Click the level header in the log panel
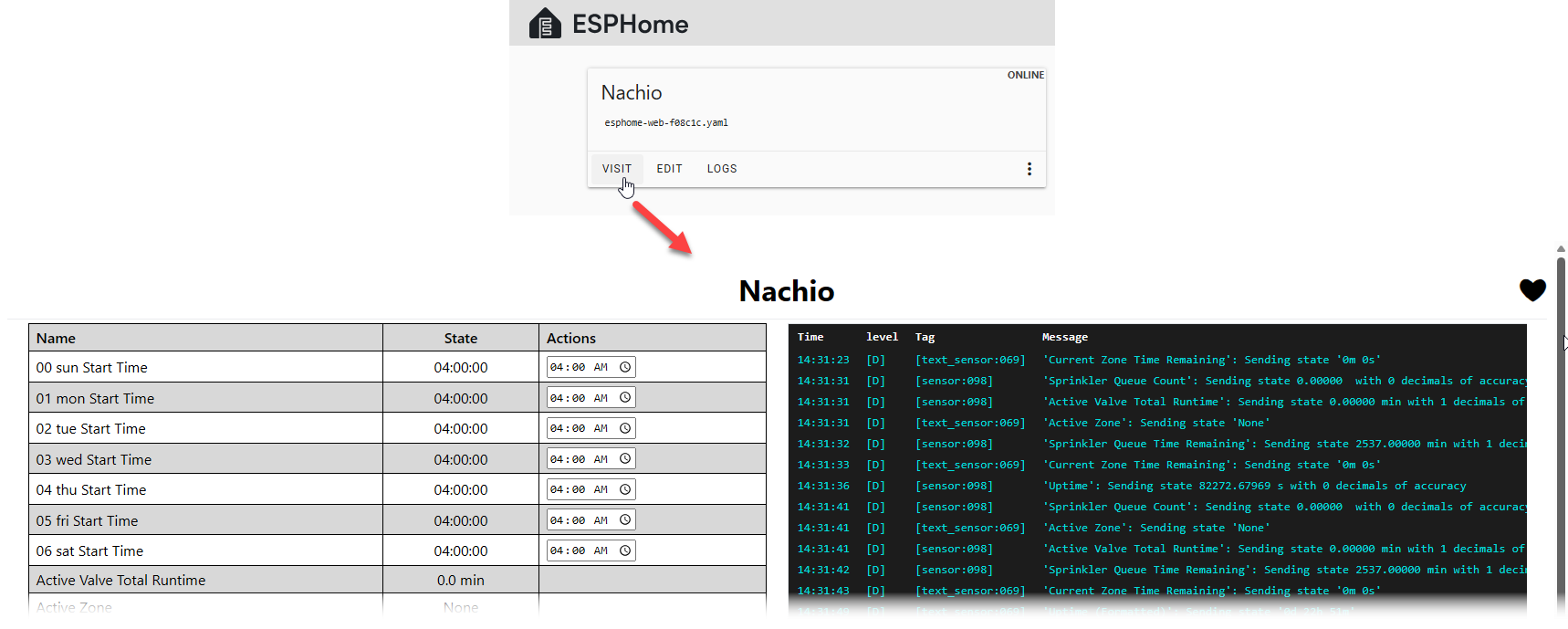1568x629 pixels. pyautogui.click(x=883, y=337)
